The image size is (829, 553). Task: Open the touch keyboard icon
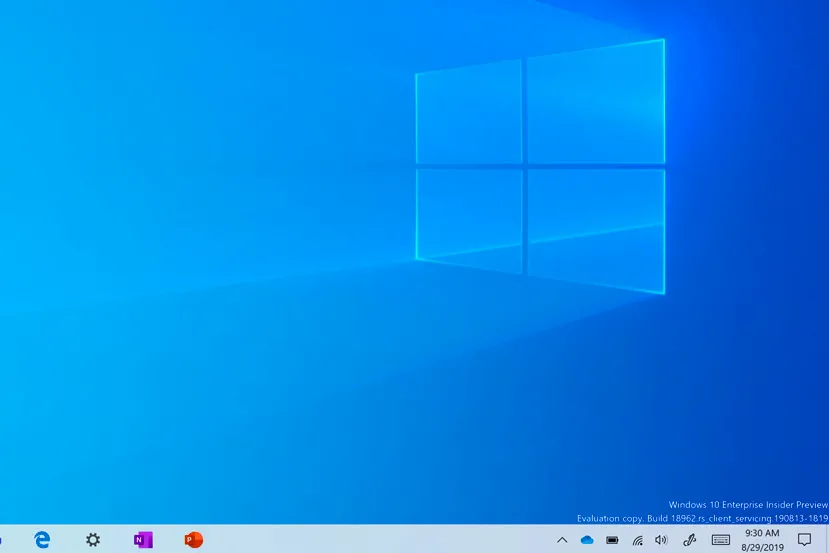coord(721,540)
